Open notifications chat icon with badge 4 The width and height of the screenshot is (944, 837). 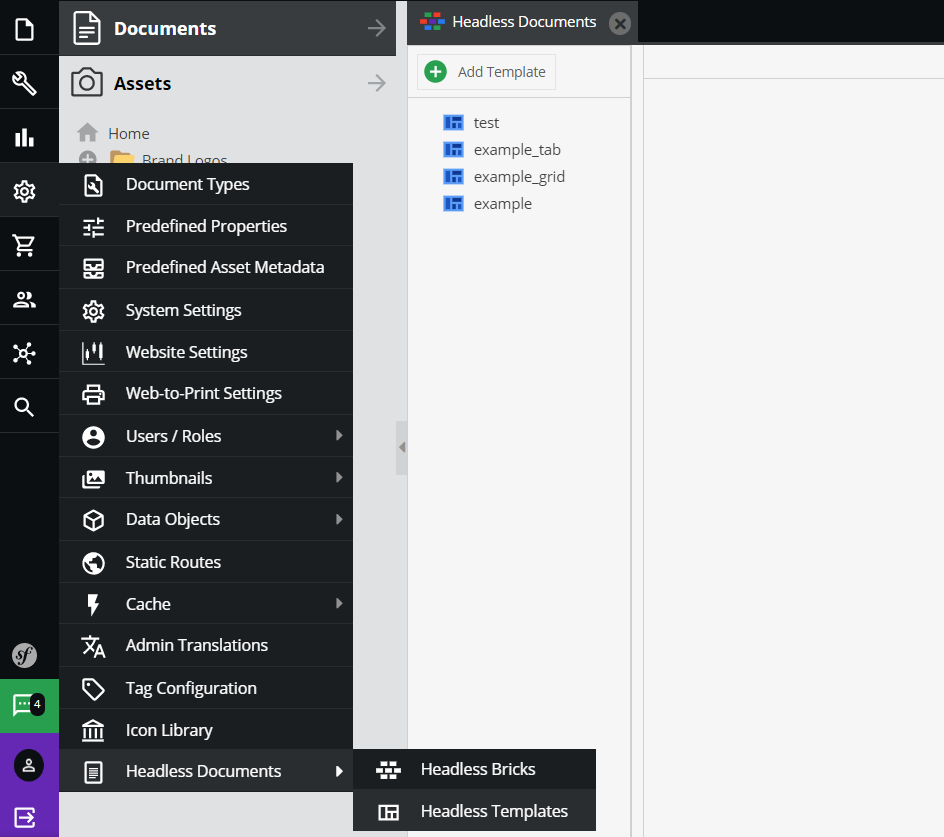point(29,705)
